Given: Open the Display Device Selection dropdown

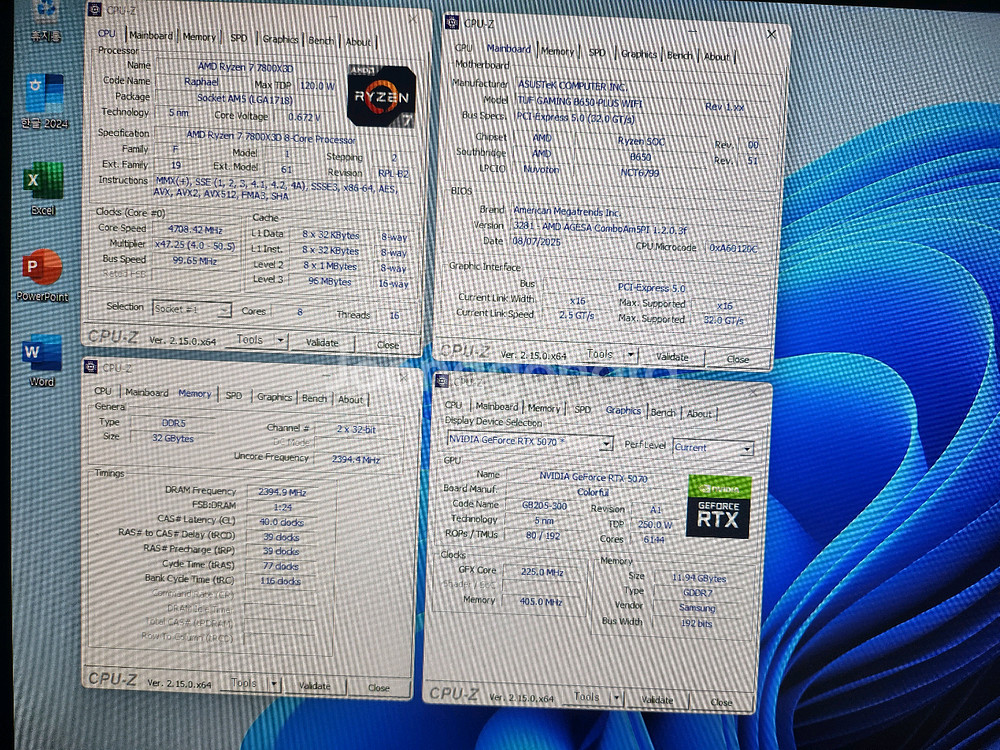Looking at the screenshot, I should coord(529,441).
